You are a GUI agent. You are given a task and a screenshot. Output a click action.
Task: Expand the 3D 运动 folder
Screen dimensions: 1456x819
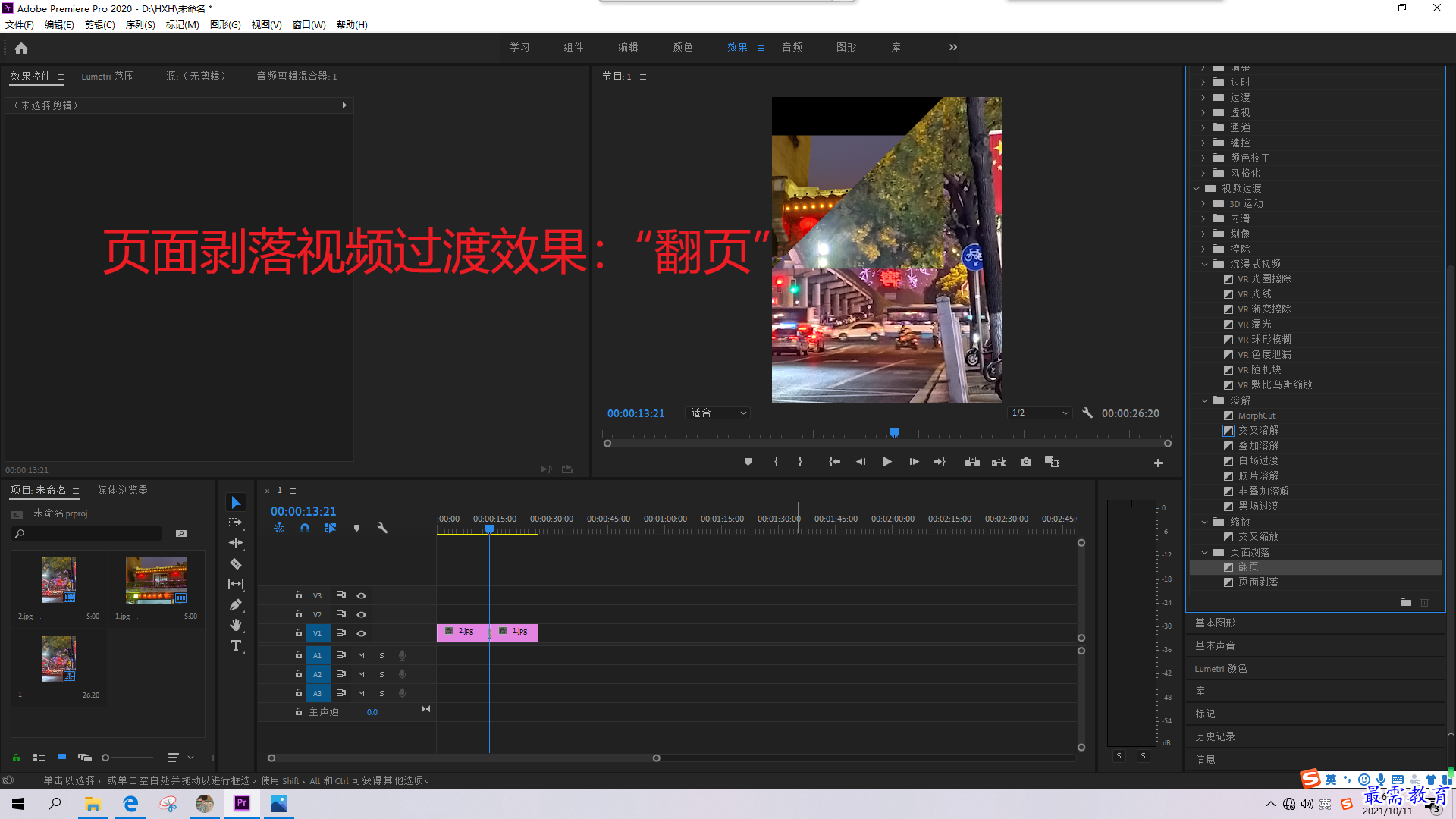[1203, 203]
